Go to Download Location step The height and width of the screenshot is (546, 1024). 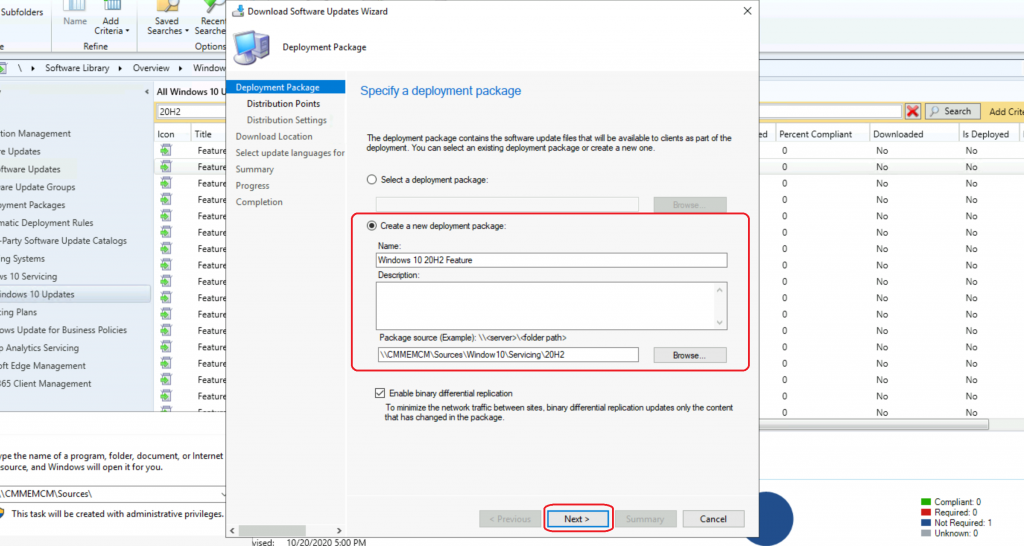tap(274, 136)
